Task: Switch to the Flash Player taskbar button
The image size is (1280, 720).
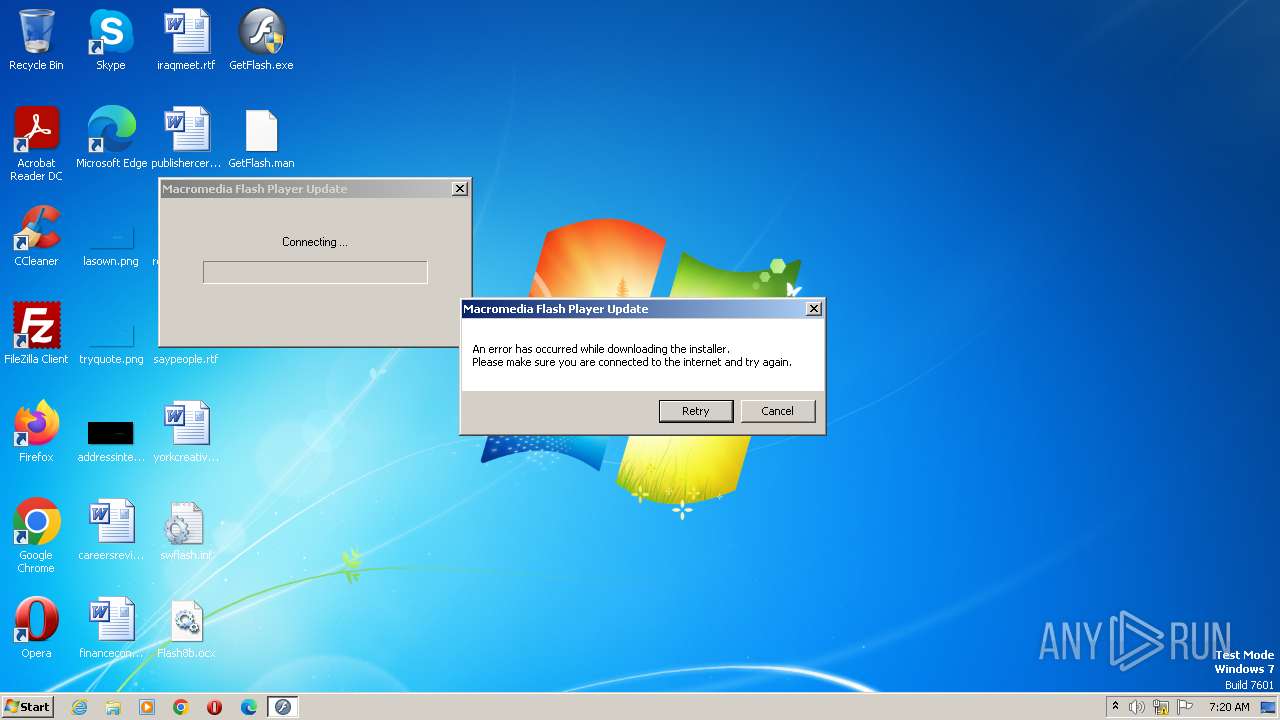Action: pyautogui.click(x=283, y=707)
